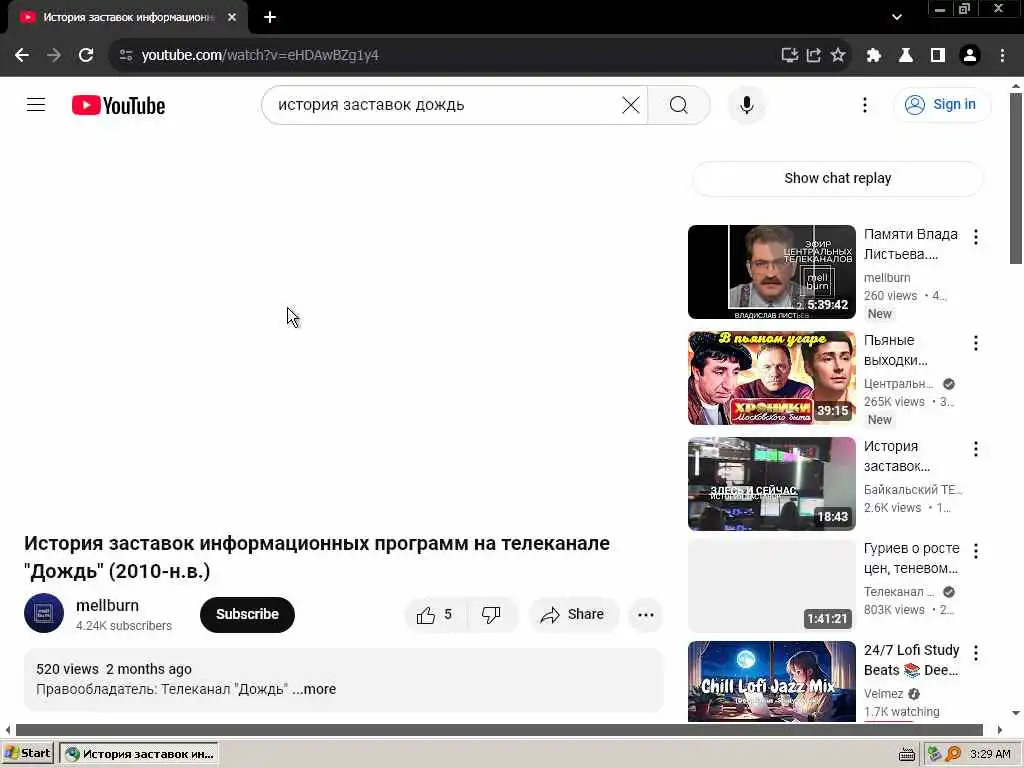Open options for Памяти Влада Листьева video
The height and width of the screenshot is (768, 1024).
click(976, 237)
